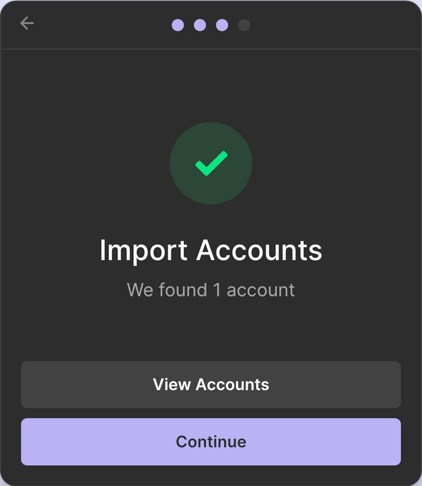
Task: Click the purple Continue button
Action: point(211,442)
